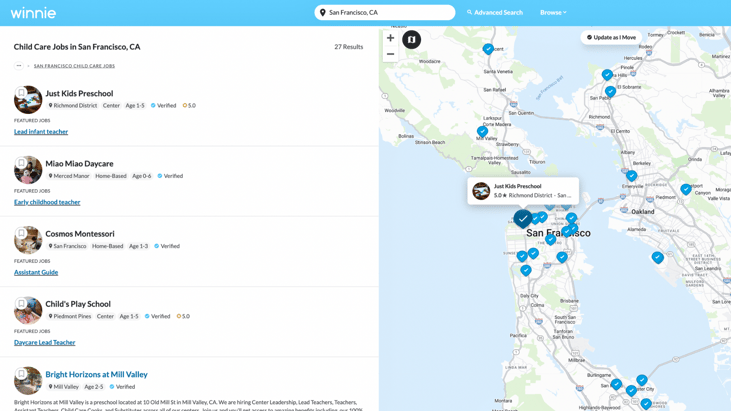
Task: Expand the Browse menu
Action: coord(553,13)
